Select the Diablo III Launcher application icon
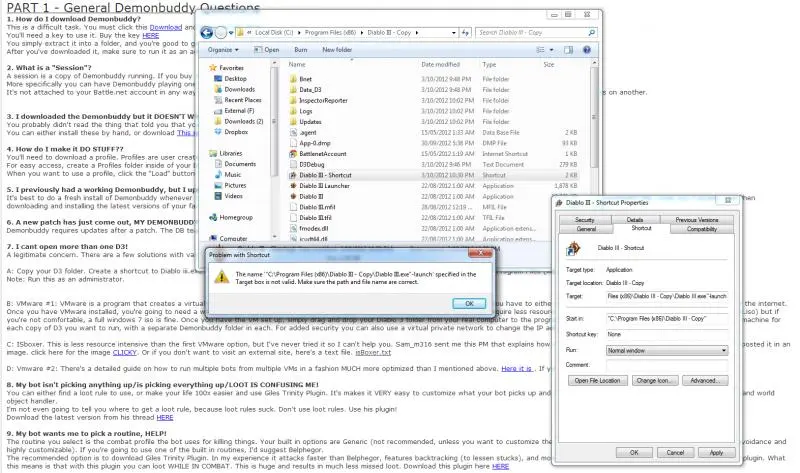The height and width of the screenshot is (473, 800). [292, 185]
